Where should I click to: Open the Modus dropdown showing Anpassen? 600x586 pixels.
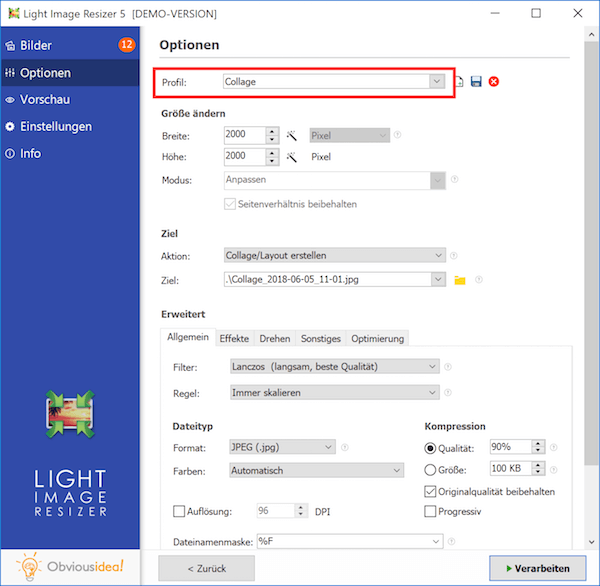(335, 180)
